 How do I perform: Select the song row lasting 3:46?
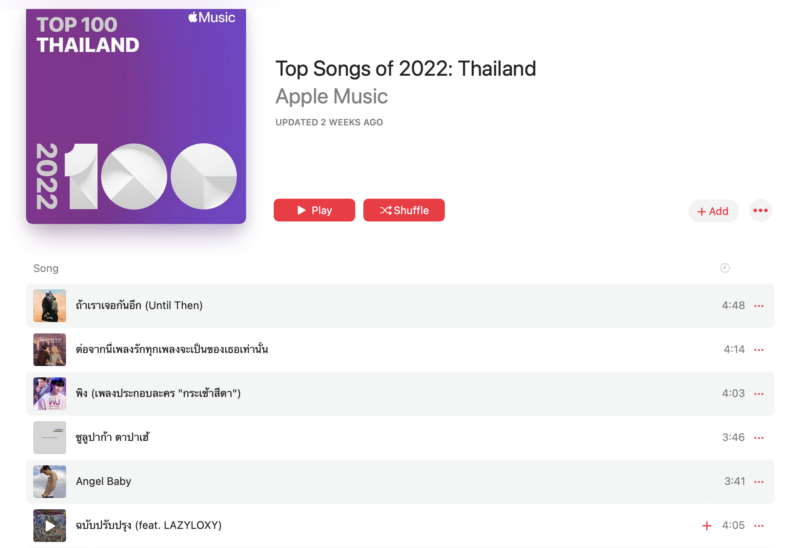[x=400, y=437]
